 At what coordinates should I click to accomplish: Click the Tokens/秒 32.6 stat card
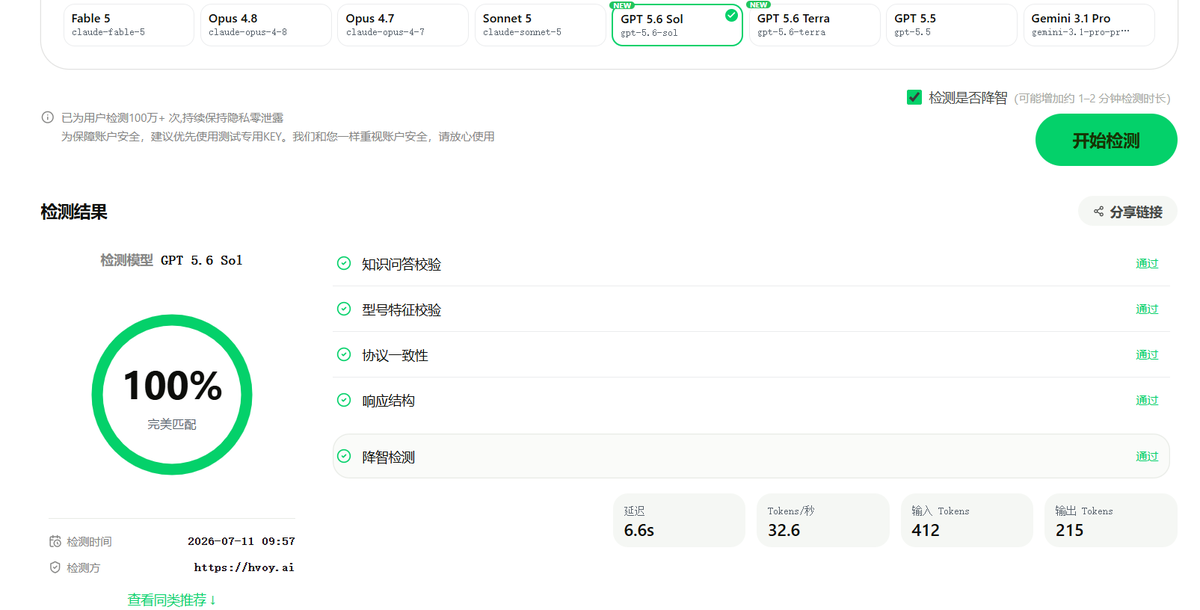point(823,520)
